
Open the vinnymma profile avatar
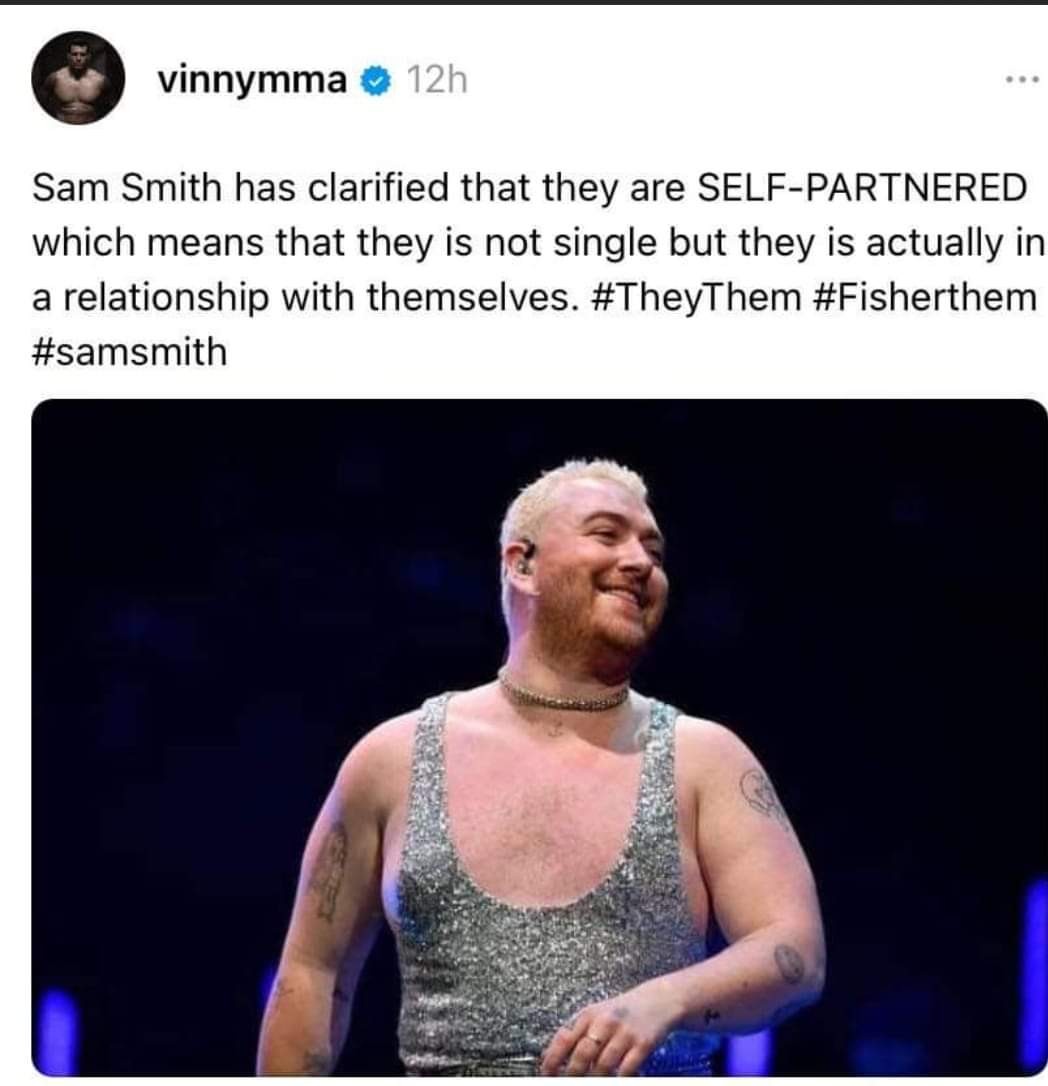coord(78,78)
